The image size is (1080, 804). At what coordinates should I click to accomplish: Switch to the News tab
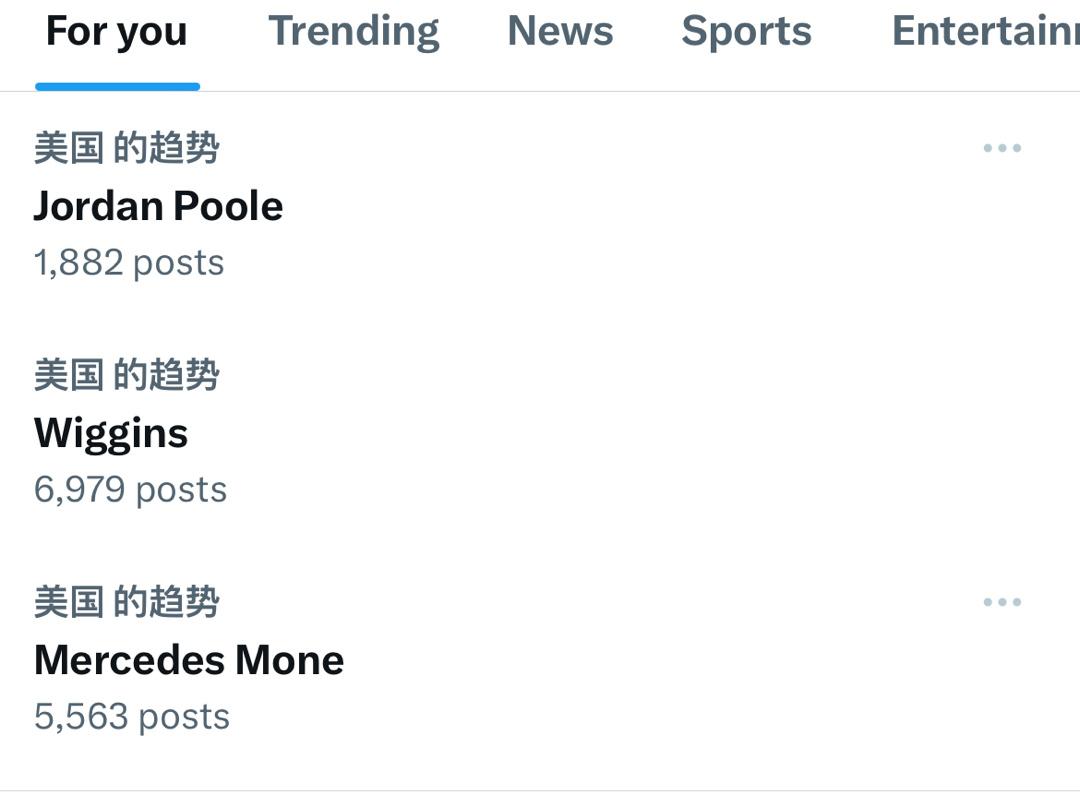tap(560, 32)
